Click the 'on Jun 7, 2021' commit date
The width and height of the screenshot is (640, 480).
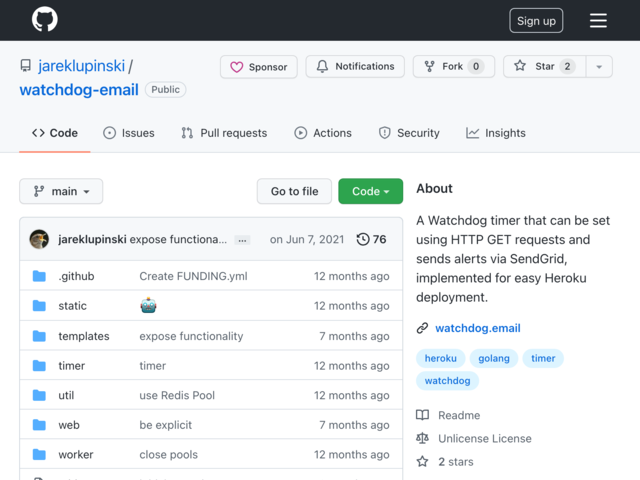[x=307, y=239]
